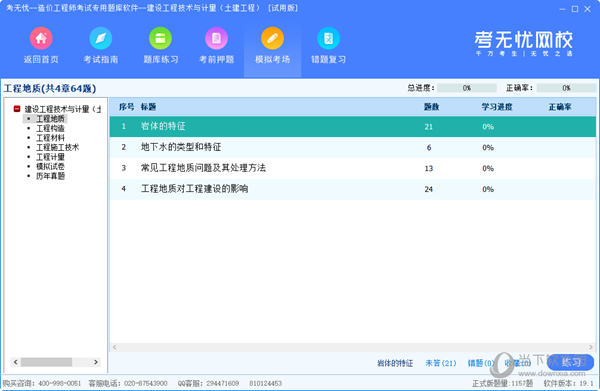Click 正式版题量 in status bar
The width and height of the screenshot is (600, 391).
coord(502,383)
